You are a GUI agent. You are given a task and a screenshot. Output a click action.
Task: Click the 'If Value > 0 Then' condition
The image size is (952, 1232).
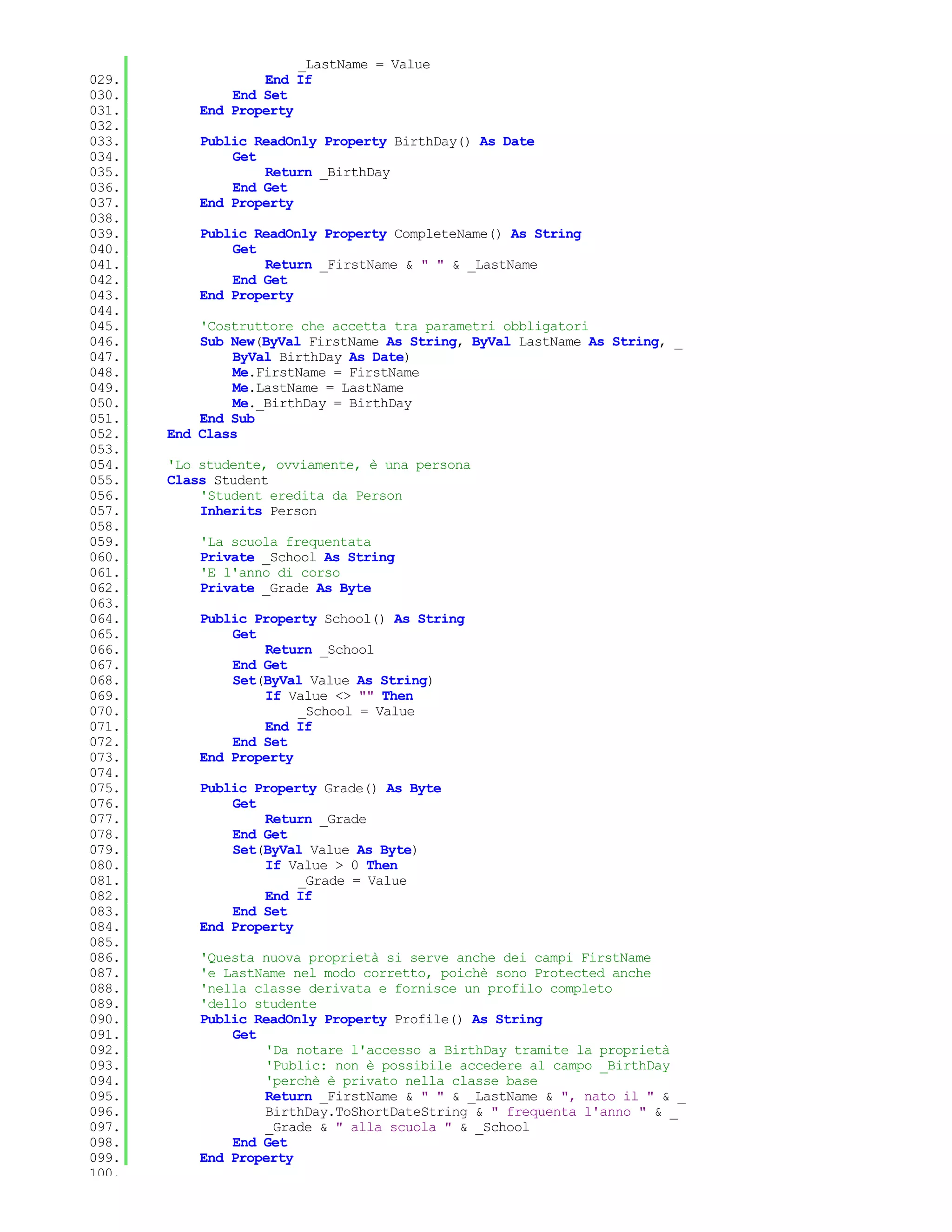pyautogui.click(x=331, y=866)
